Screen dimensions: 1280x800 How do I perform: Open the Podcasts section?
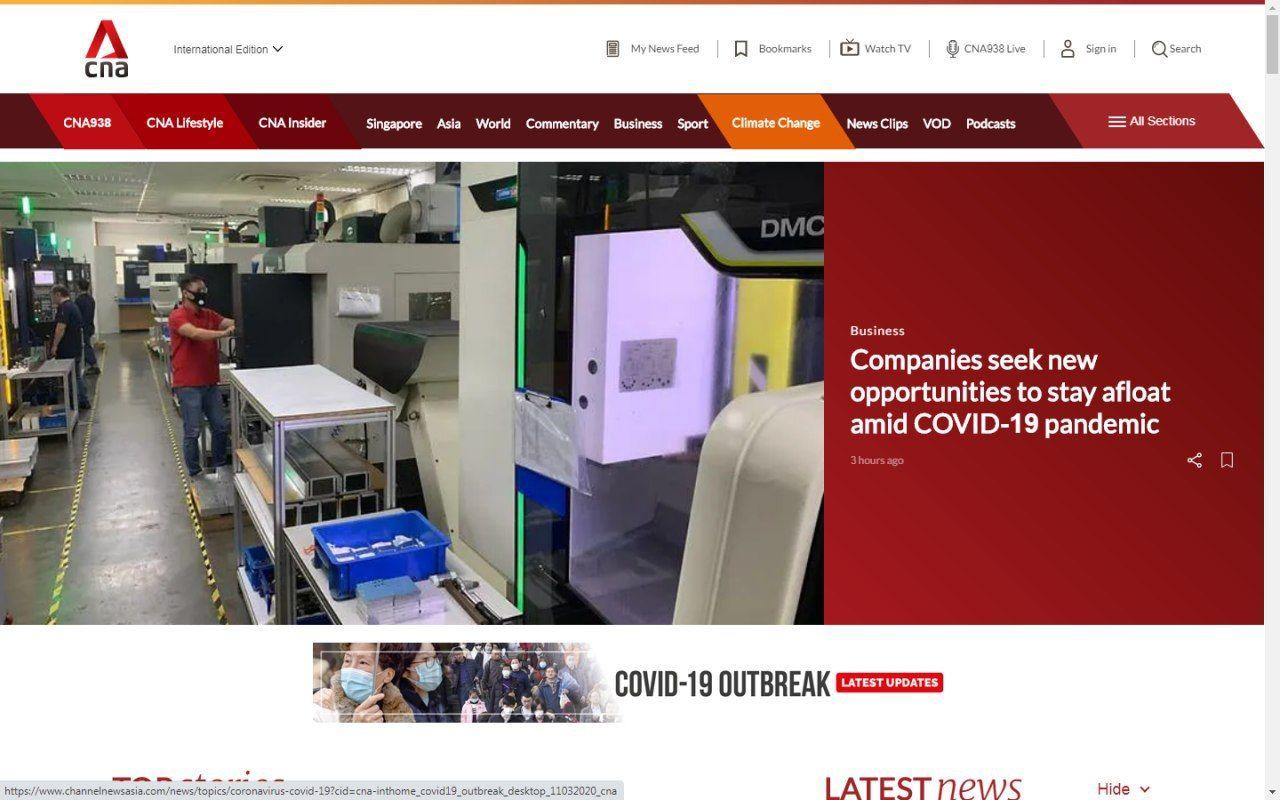991,123
